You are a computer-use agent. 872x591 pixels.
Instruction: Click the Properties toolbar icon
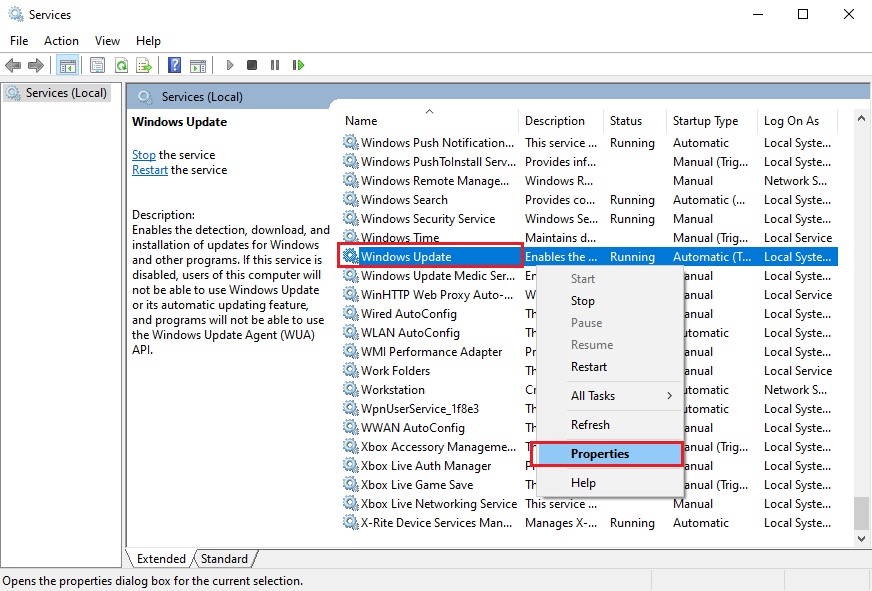point(97,66)
